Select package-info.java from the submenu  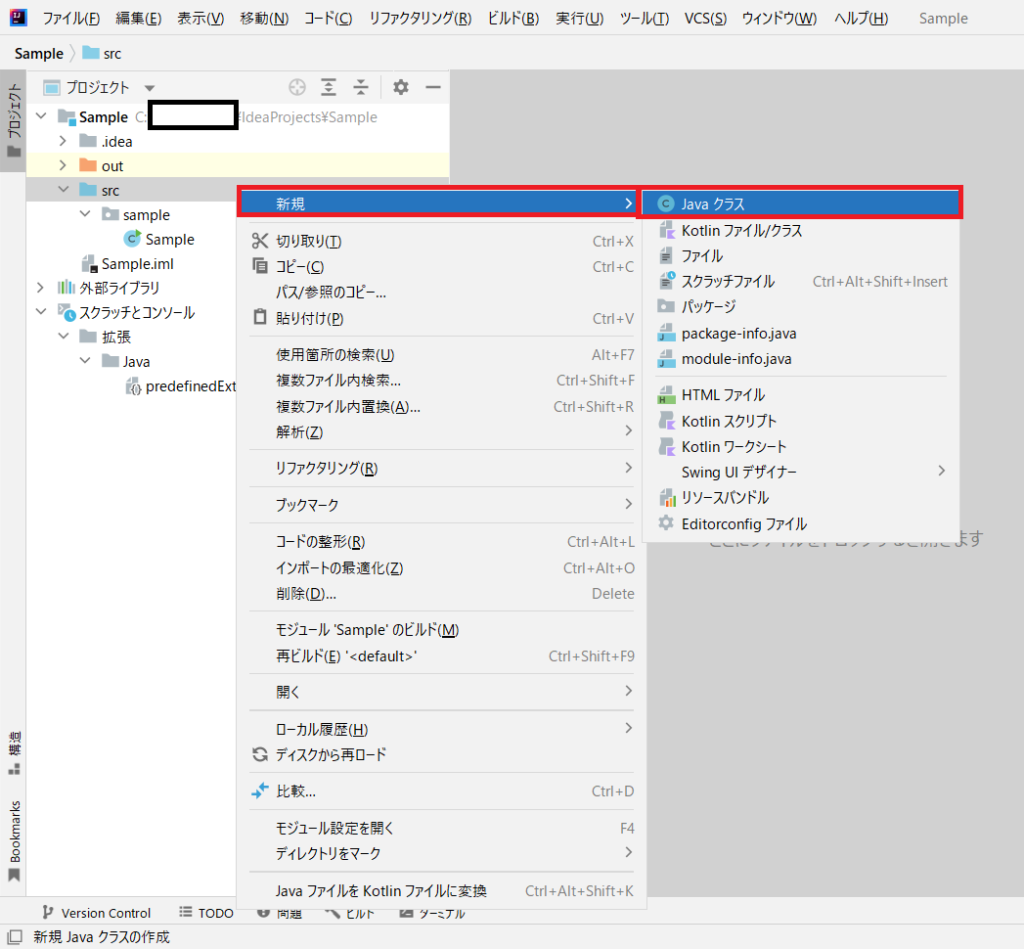click(x=739, y=333)
